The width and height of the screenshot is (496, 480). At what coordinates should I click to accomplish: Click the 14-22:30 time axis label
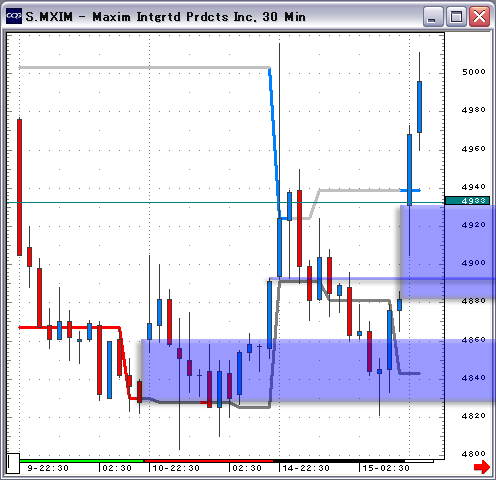pos(306,468)
